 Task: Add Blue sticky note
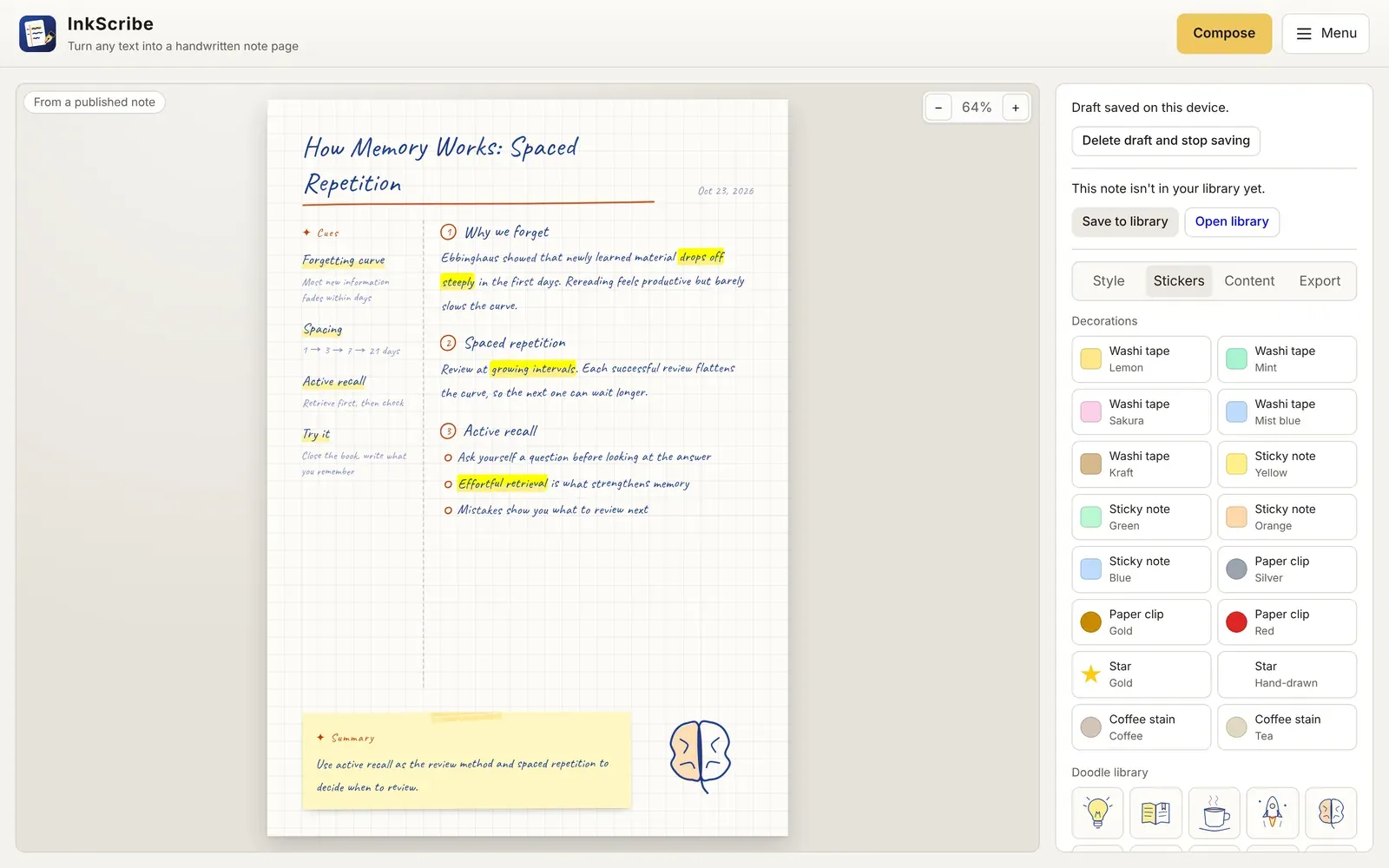tap(1141, 569)
